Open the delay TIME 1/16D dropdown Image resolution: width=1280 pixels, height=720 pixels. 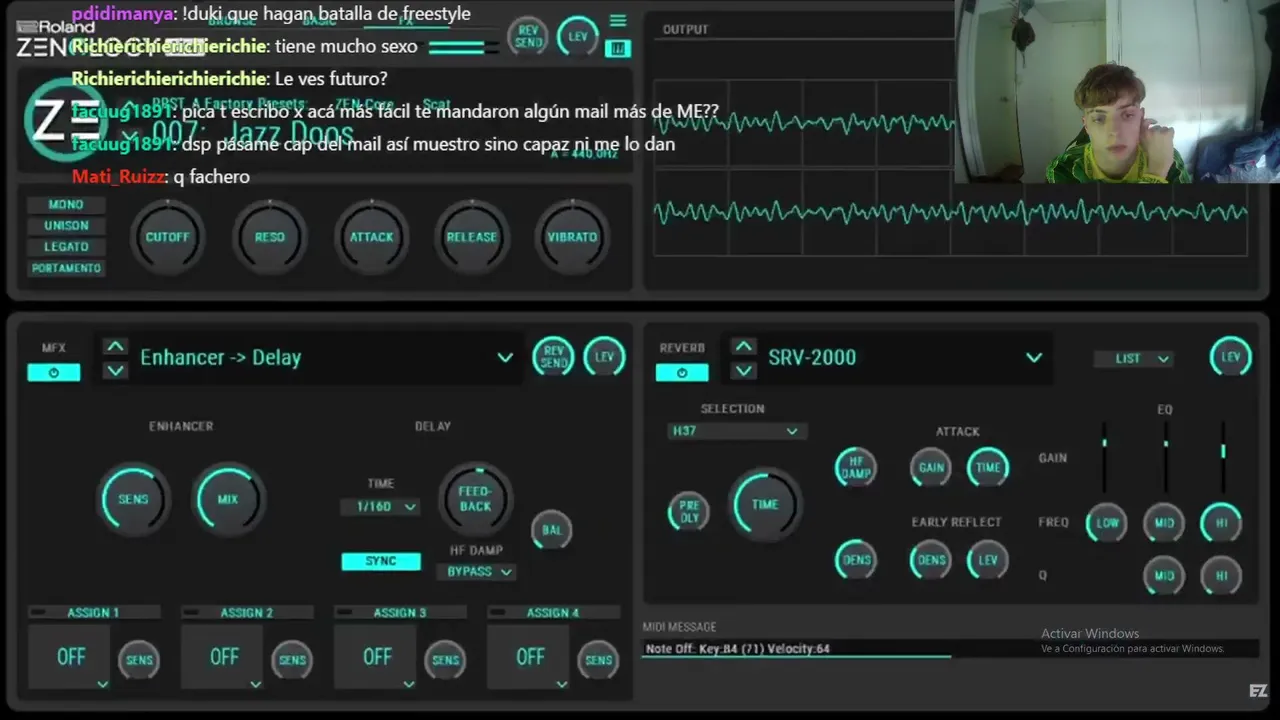pos(380,507)
